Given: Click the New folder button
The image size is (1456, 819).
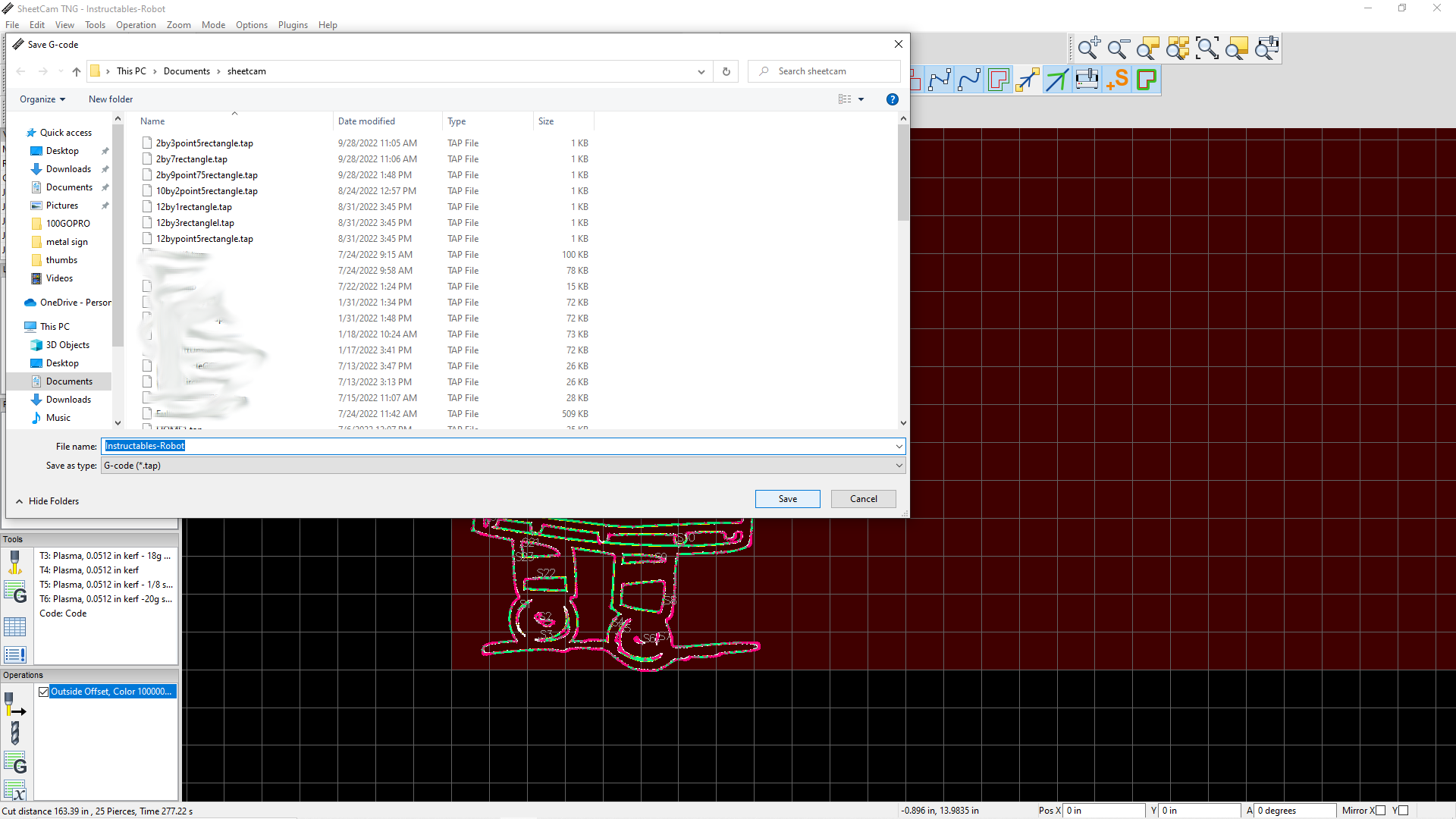Looking at the screenshot, I should pos(111,99).
